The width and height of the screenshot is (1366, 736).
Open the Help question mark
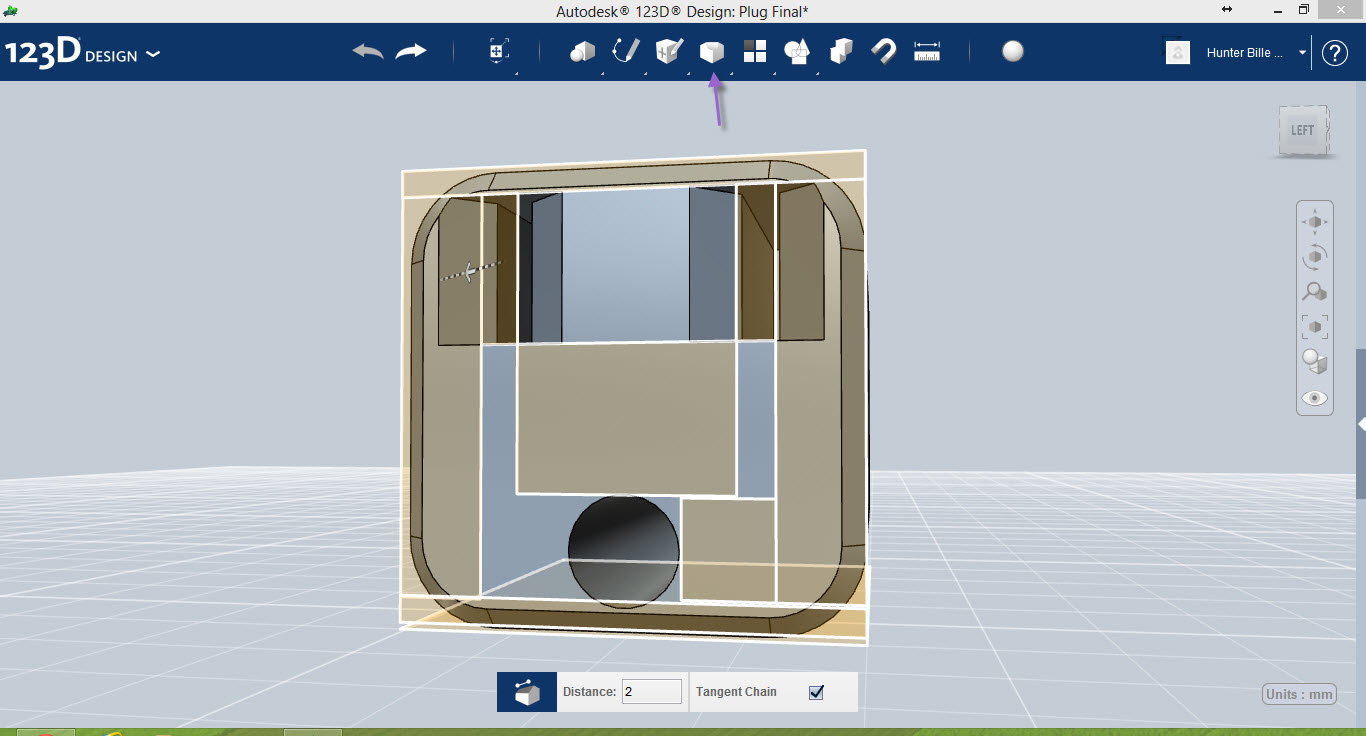tap(1335, 53)
